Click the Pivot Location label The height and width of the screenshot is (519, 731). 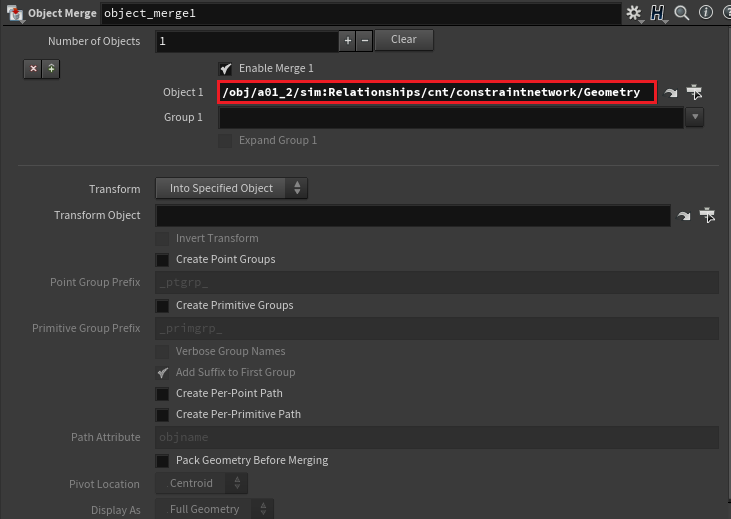(104, 484)
